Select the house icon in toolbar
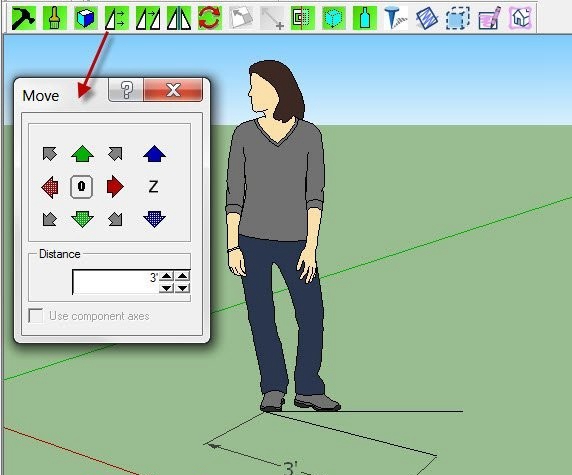Screen dimensions: 572x475 click(520, 18)
